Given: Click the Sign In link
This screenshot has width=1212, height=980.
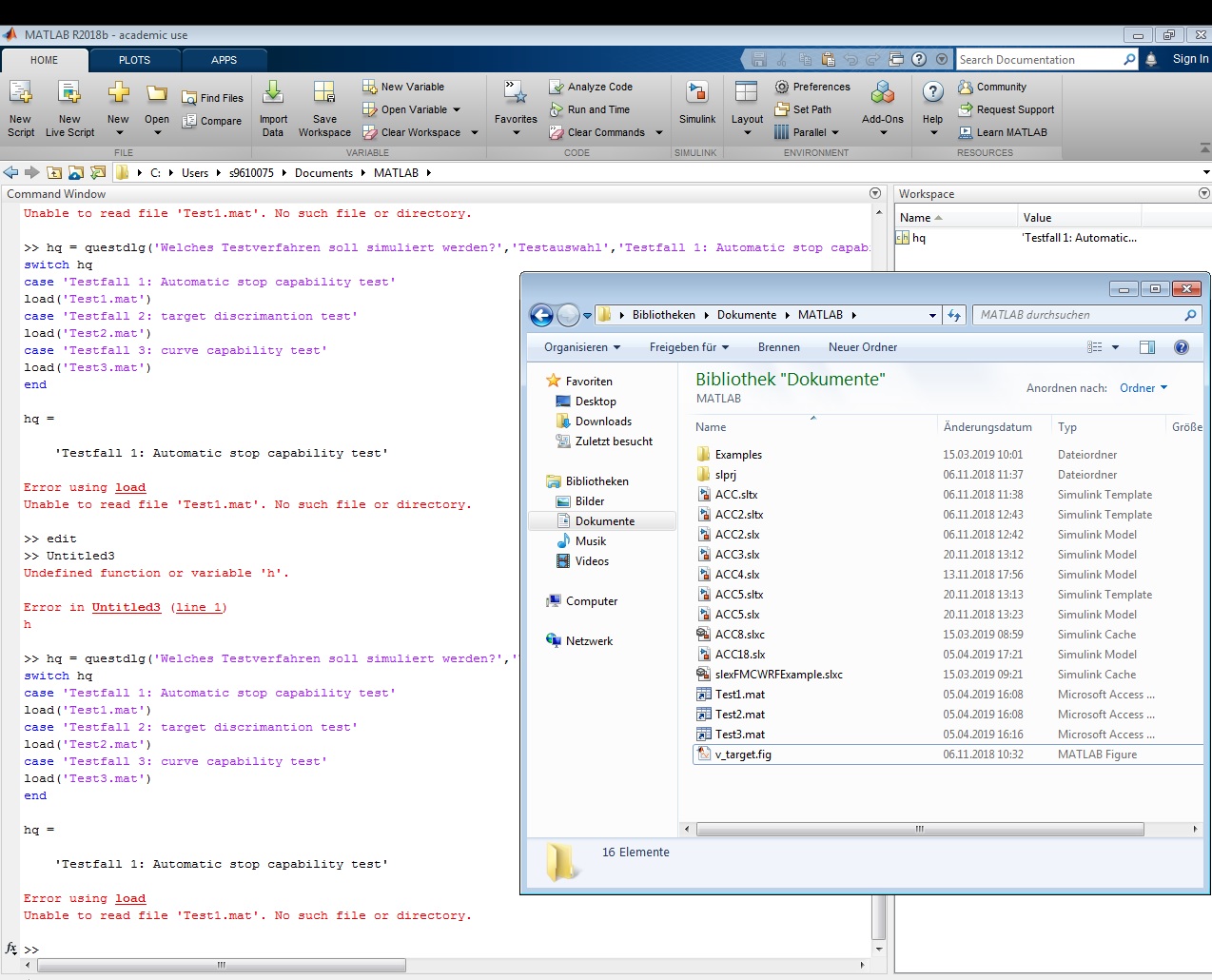Looking at the screenshot, I should (x=1190, y=59).
